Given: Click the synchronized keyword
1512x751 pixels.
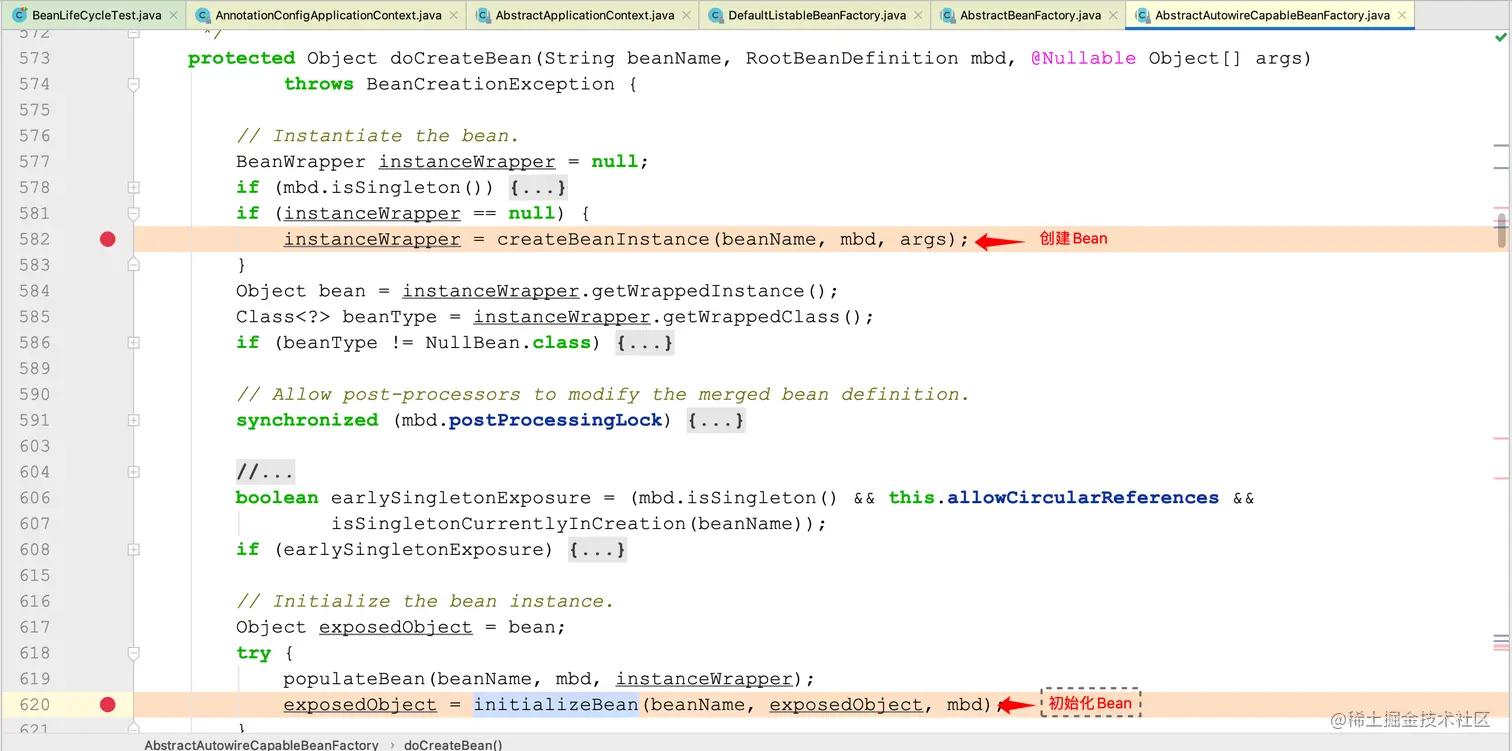Looking at the screenshot, I should [x=307, y=421].
